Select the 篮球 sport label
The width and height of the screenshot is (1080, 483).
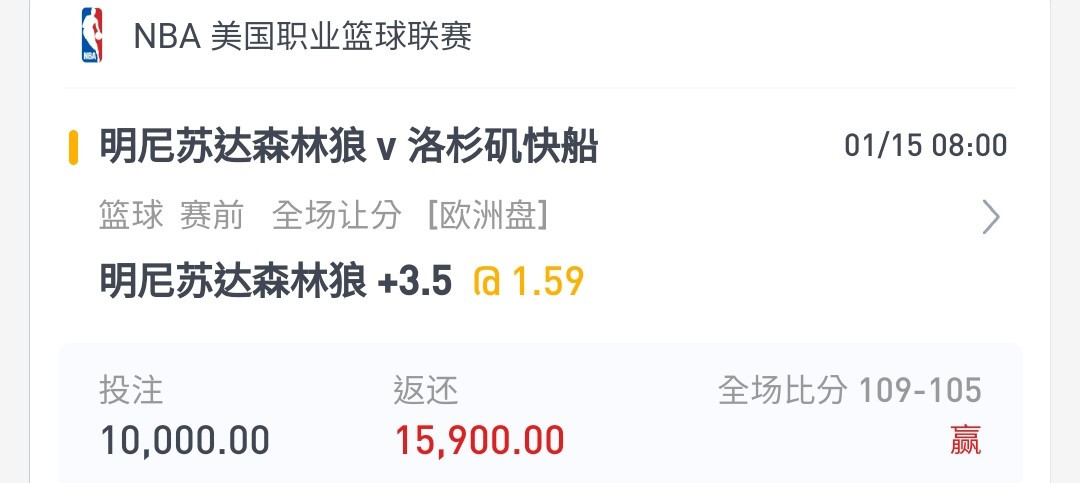(x=131, y=216)
